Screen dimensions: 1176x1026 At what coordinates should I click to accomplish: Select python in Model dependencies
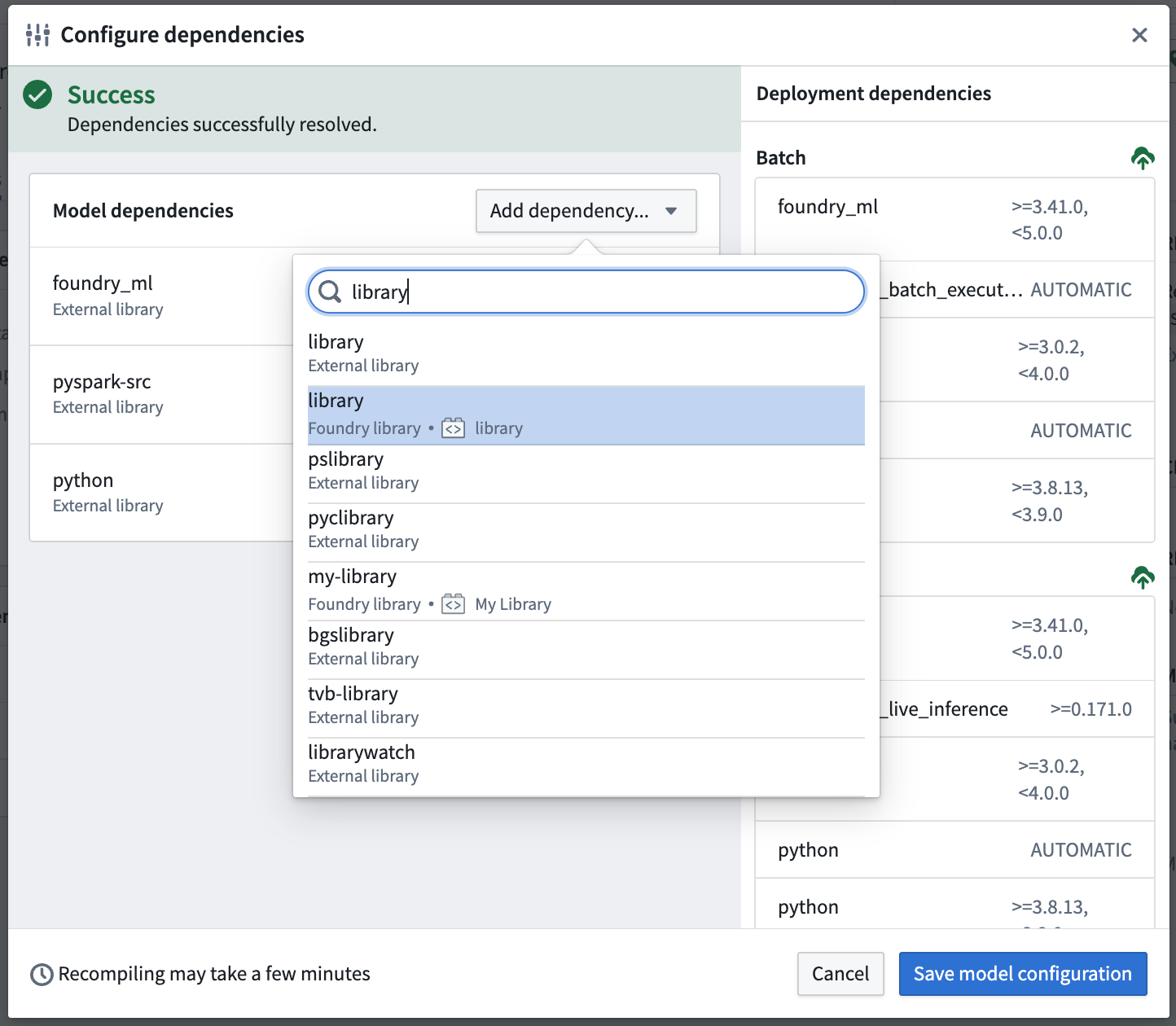point(161,493)
